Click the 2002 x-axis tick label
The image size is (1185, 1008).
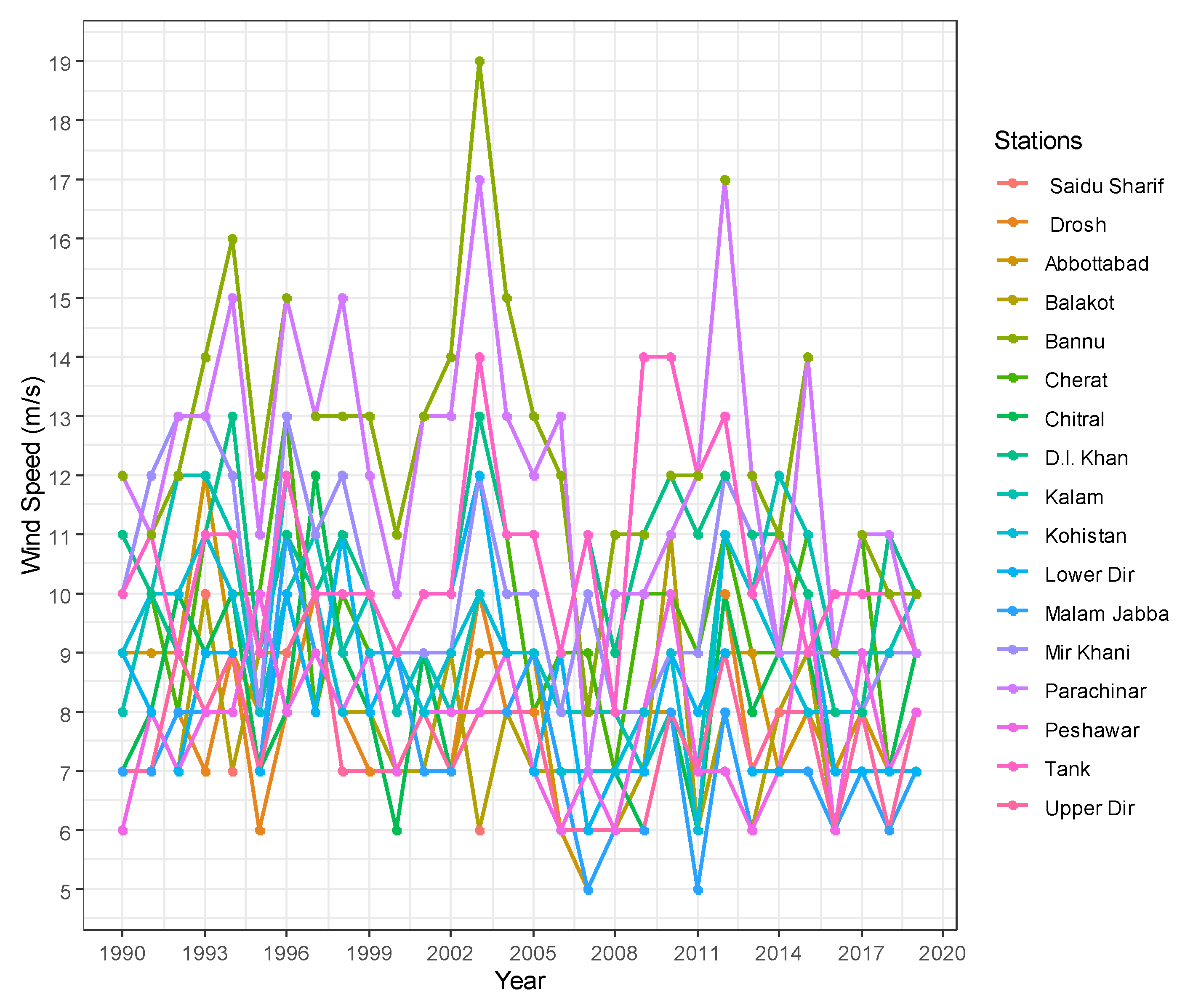[x=450, y=953]
